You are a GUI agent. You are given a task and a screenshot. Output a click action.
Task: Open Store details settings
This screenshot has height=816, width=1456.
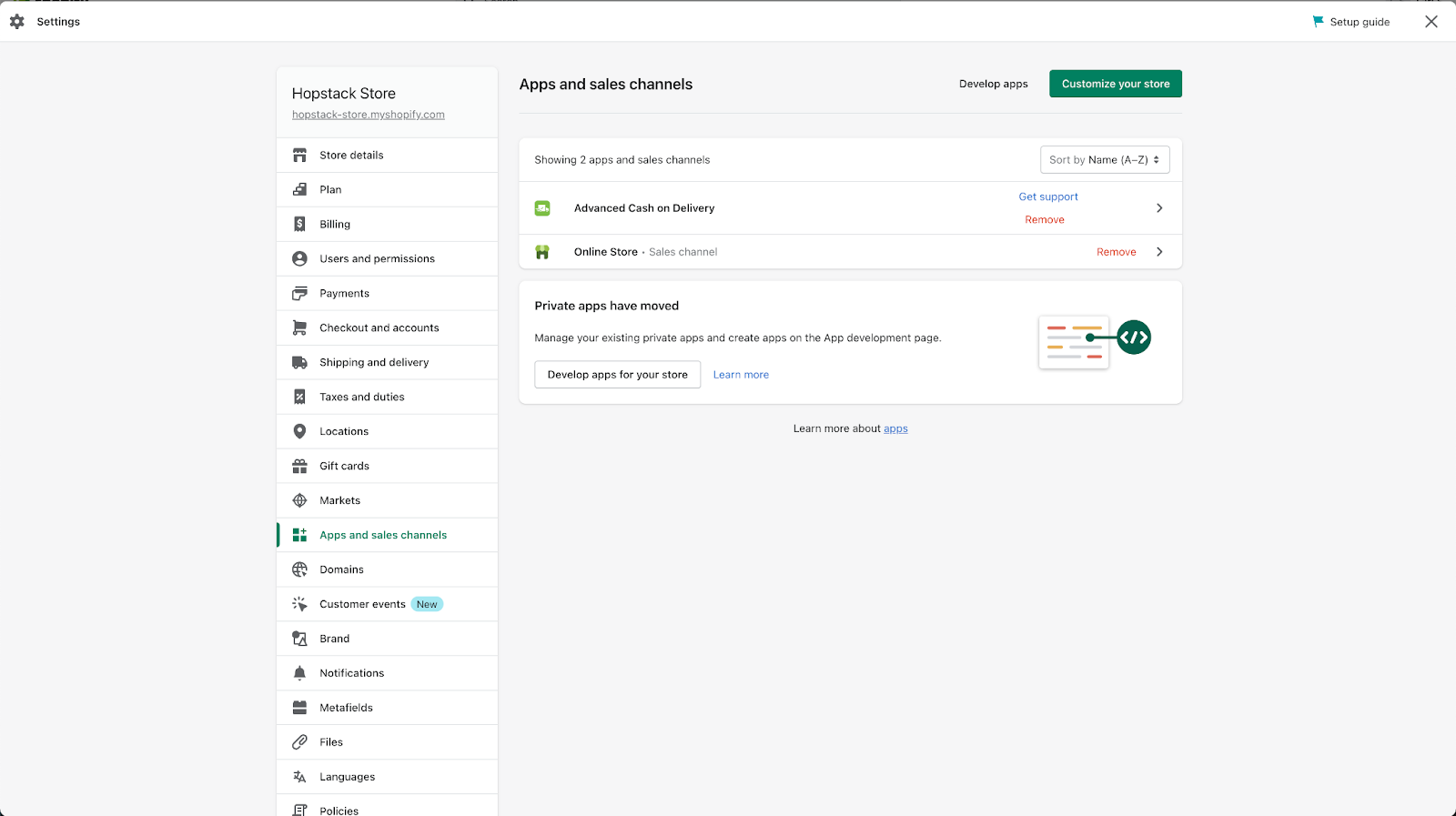coord(351,156)
